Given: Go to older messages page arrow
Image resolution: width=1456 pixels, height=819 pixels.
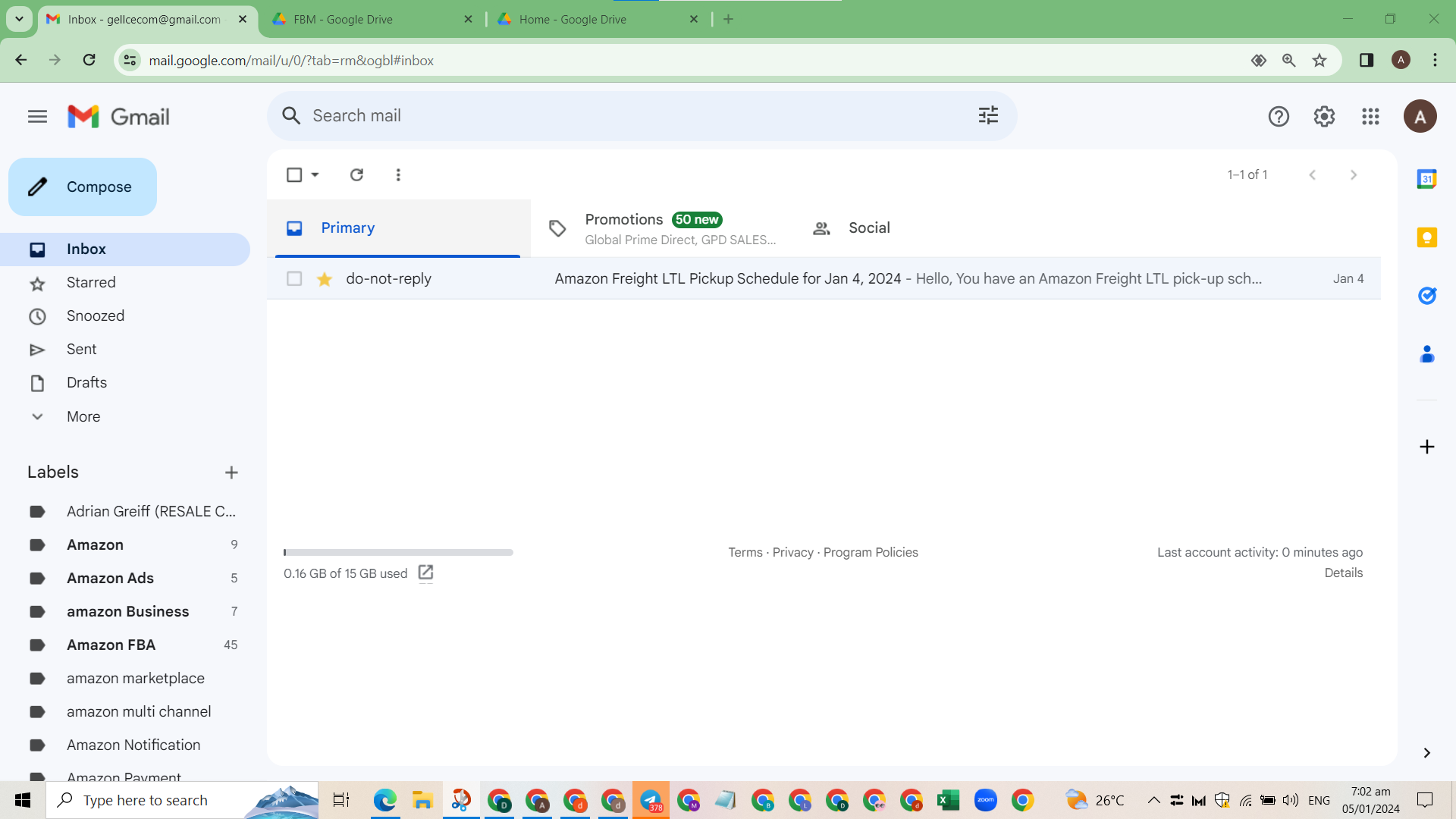Looking at the screenshot, I should [1354, 175].
